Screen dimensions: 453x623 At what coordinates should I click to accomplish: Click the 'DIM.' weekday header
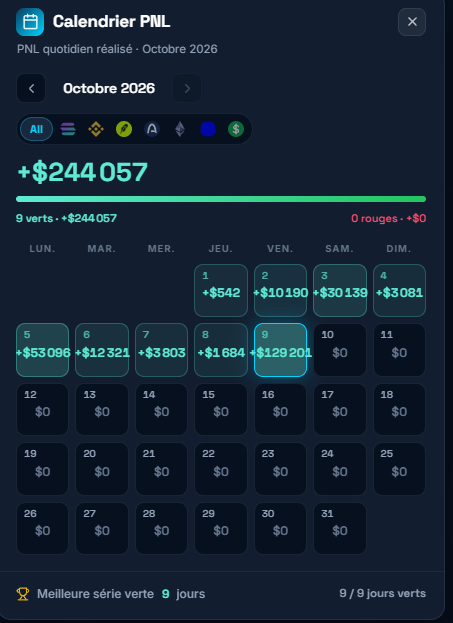click(399, 249)
